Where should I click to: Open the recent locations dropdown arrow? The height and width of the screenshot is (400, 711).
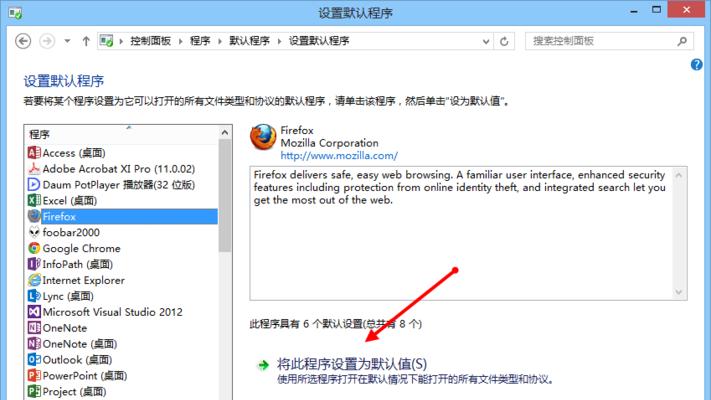pyautogui.click(x=67, y=41)
